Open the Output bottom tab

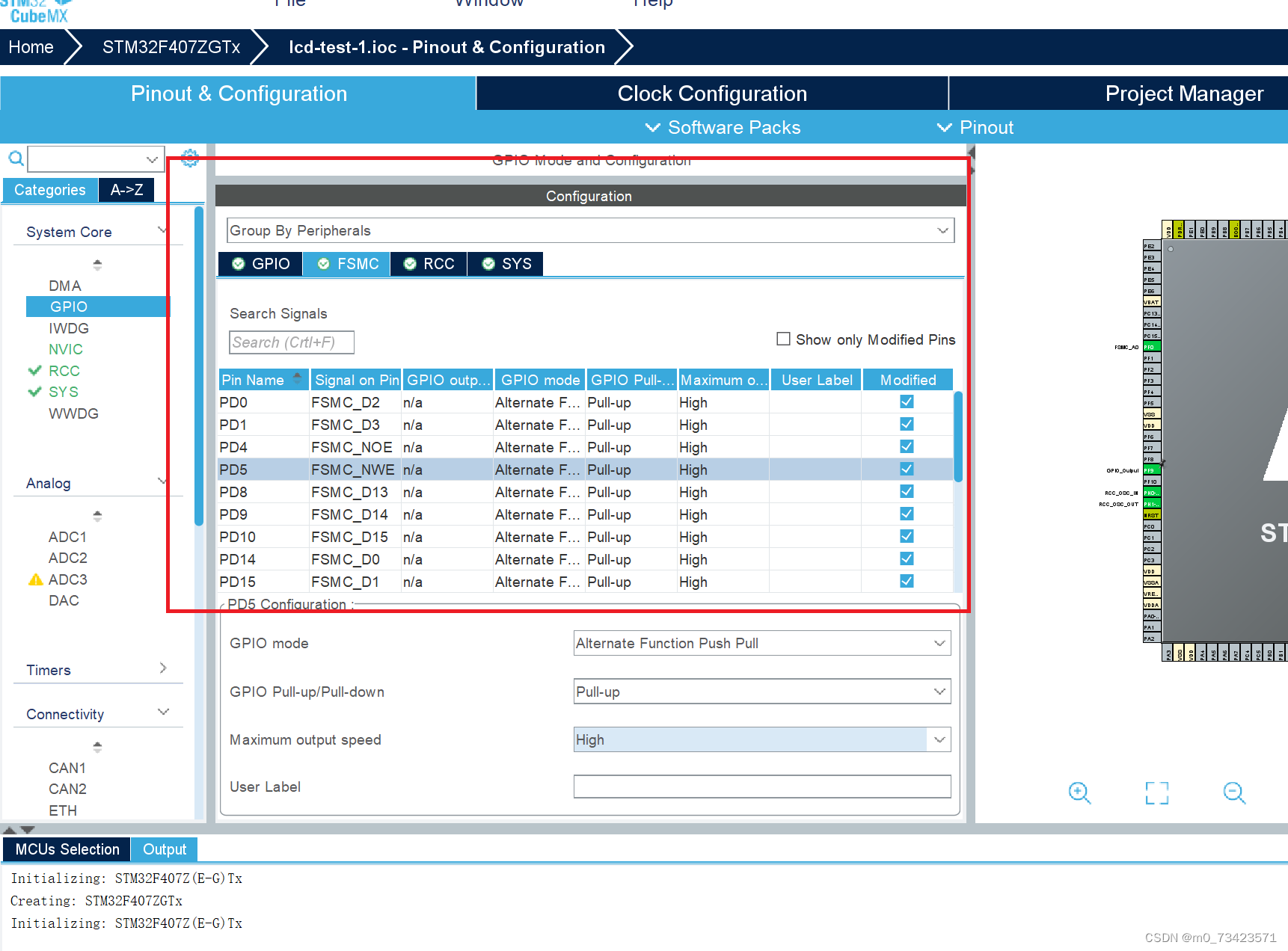point(165,849)
